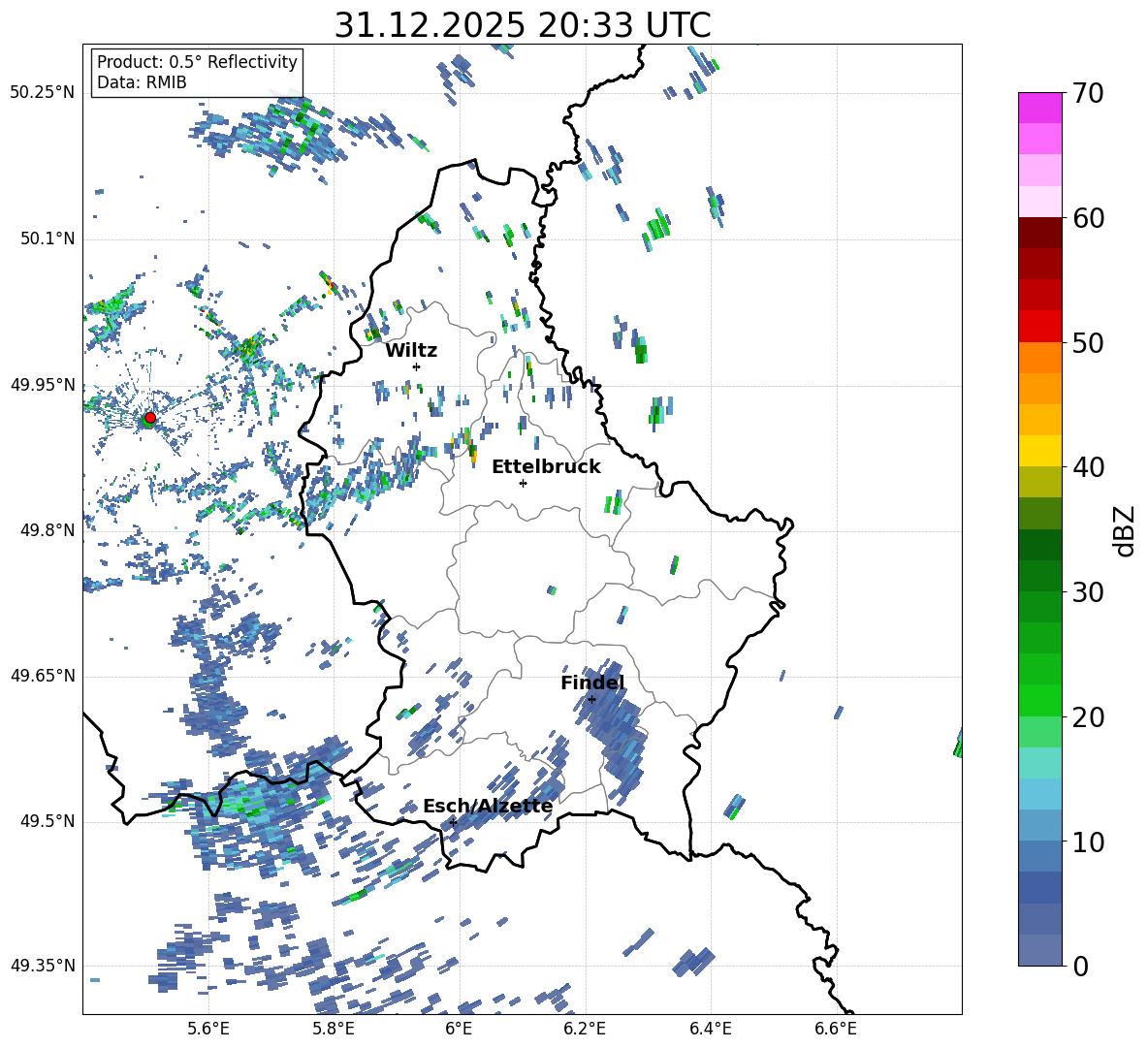This screenshot has width=1148, height=1048.
Task: Click the 5.6°E longitude label
Action: click(208, 1029)
